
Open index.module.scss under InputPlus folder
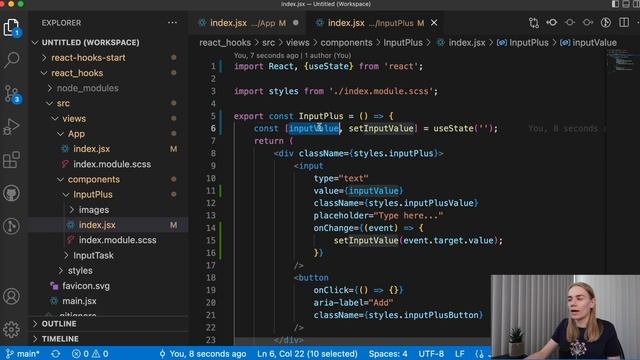click(118, 240)
